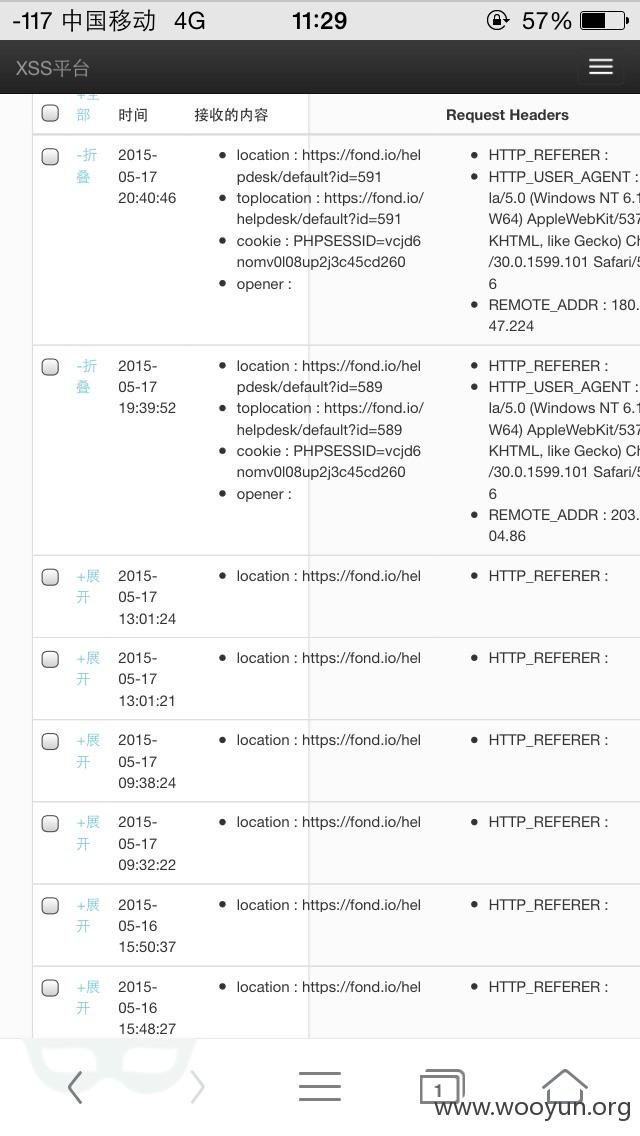Check the select-all checkbox in the table header
The image size is (640, 1136).
(x=50, y=113)
